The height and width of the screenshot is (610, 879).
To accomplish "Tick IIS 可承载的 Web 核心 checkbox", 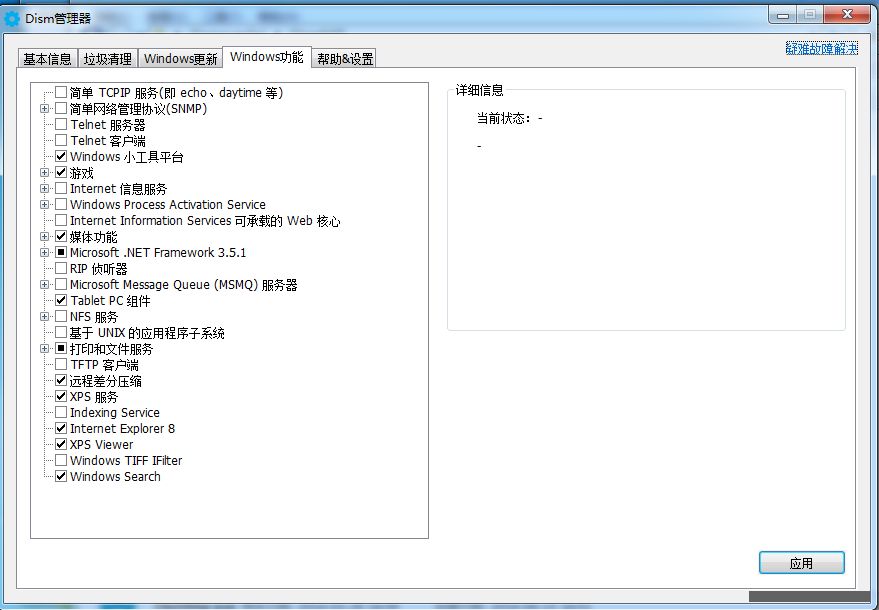I will 61,220.
